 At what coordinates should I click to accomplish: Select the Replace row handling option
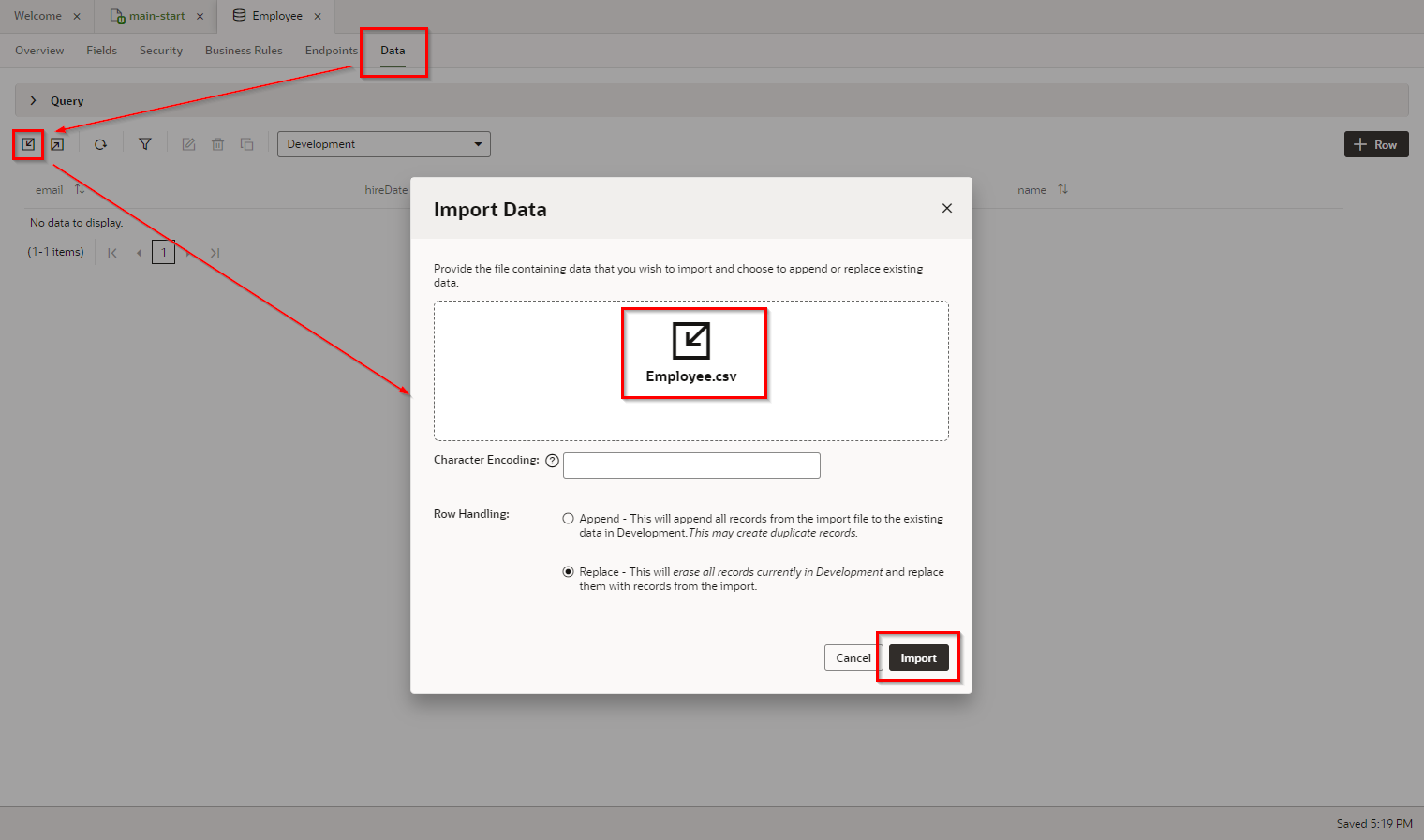point(568,572)
